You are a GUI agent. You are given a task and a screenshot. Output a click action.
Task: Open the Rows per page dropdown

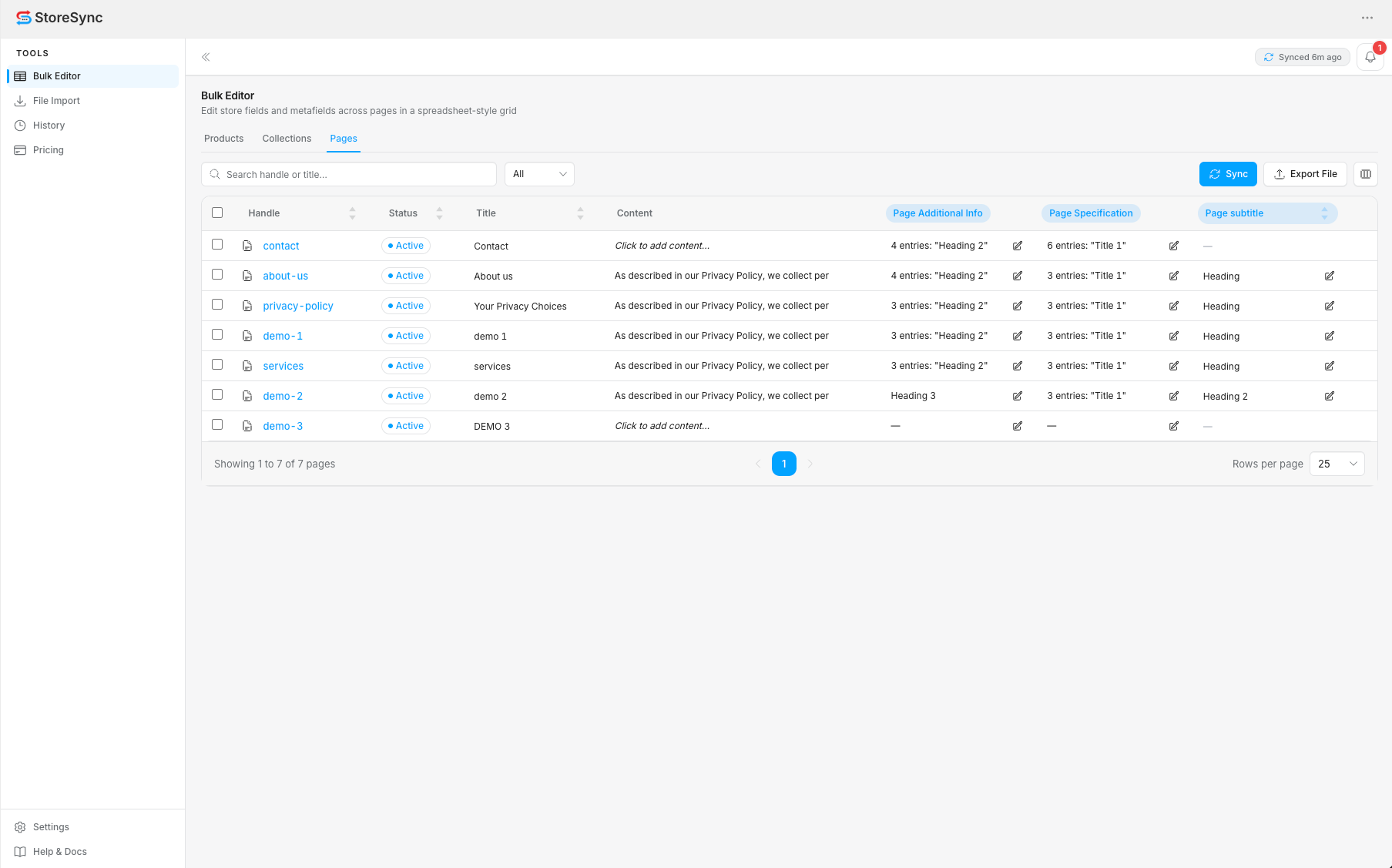pos(1337,464)
